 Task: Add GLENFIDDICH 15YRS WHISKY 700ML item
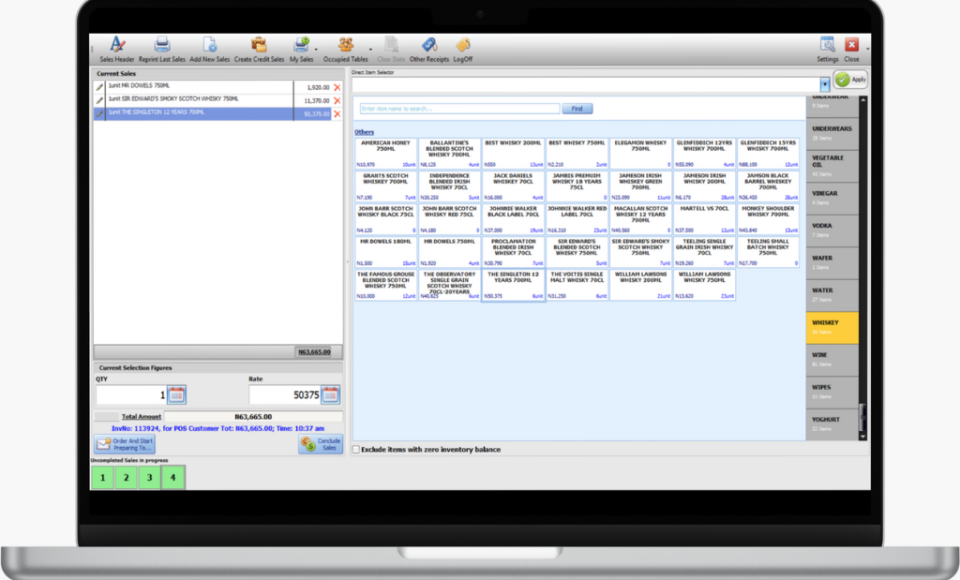click(768, 153)
